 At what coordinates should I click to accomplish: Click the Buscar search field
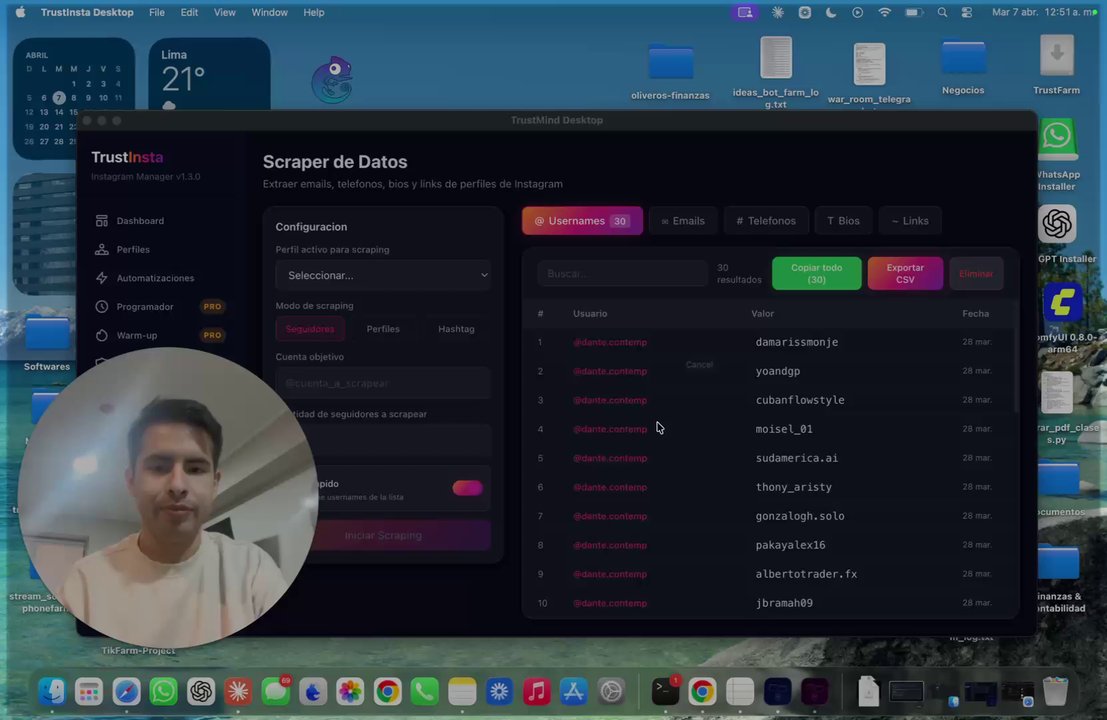click(x=622, y=273)
